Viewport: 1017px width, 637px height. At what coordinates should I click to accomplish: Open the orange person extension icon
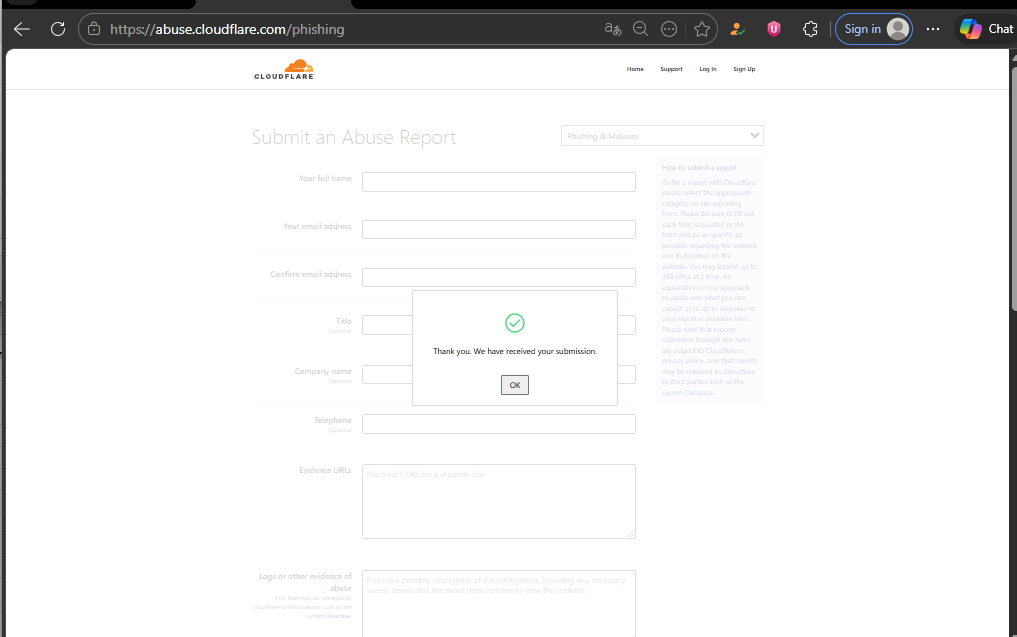pos(737,29)
